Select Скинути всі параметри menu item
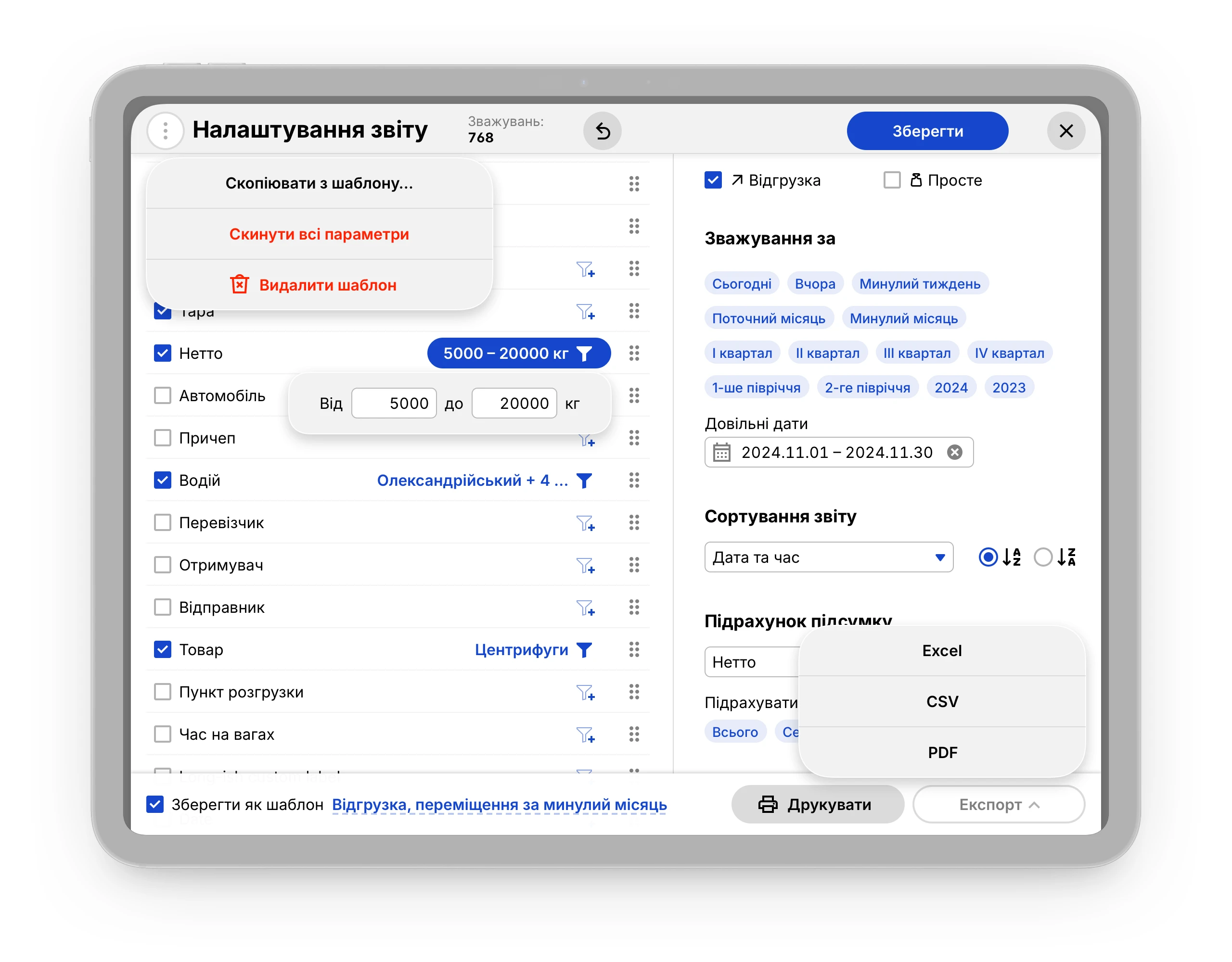 click(x=319, y=234)
